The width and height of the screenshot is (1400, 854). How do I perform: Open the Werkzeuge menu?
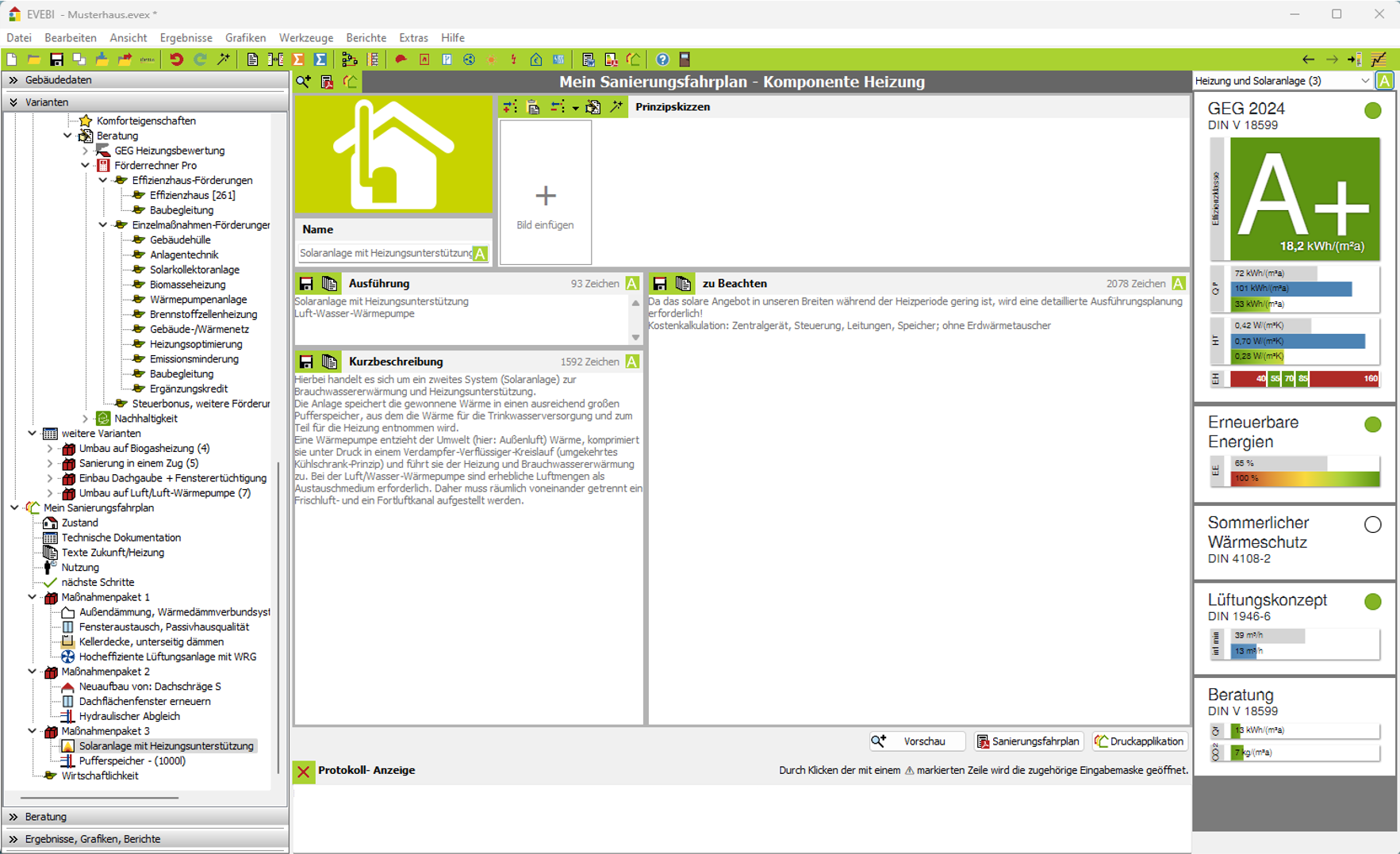(x=305, y=38)
